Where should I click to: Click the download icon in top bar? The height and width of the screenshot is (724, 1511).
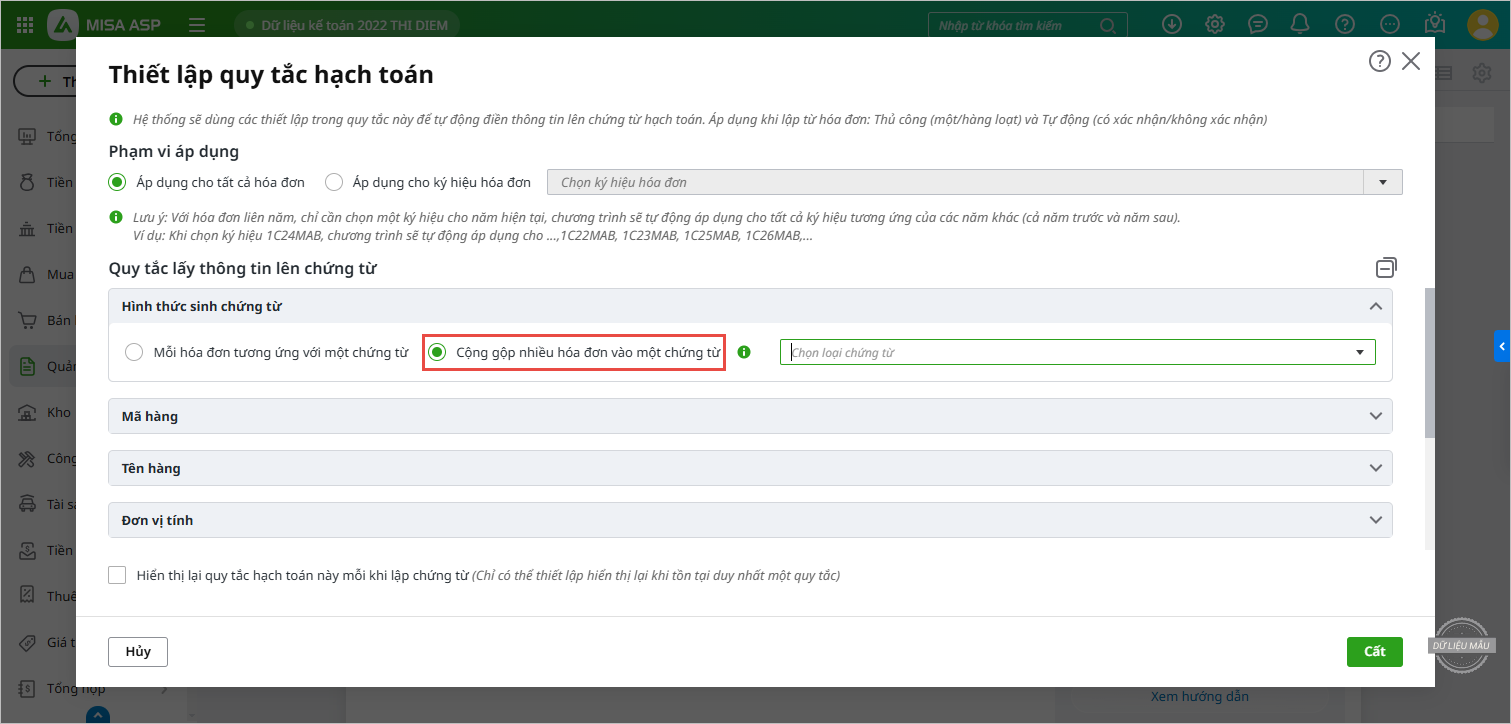coord(1172,25)
